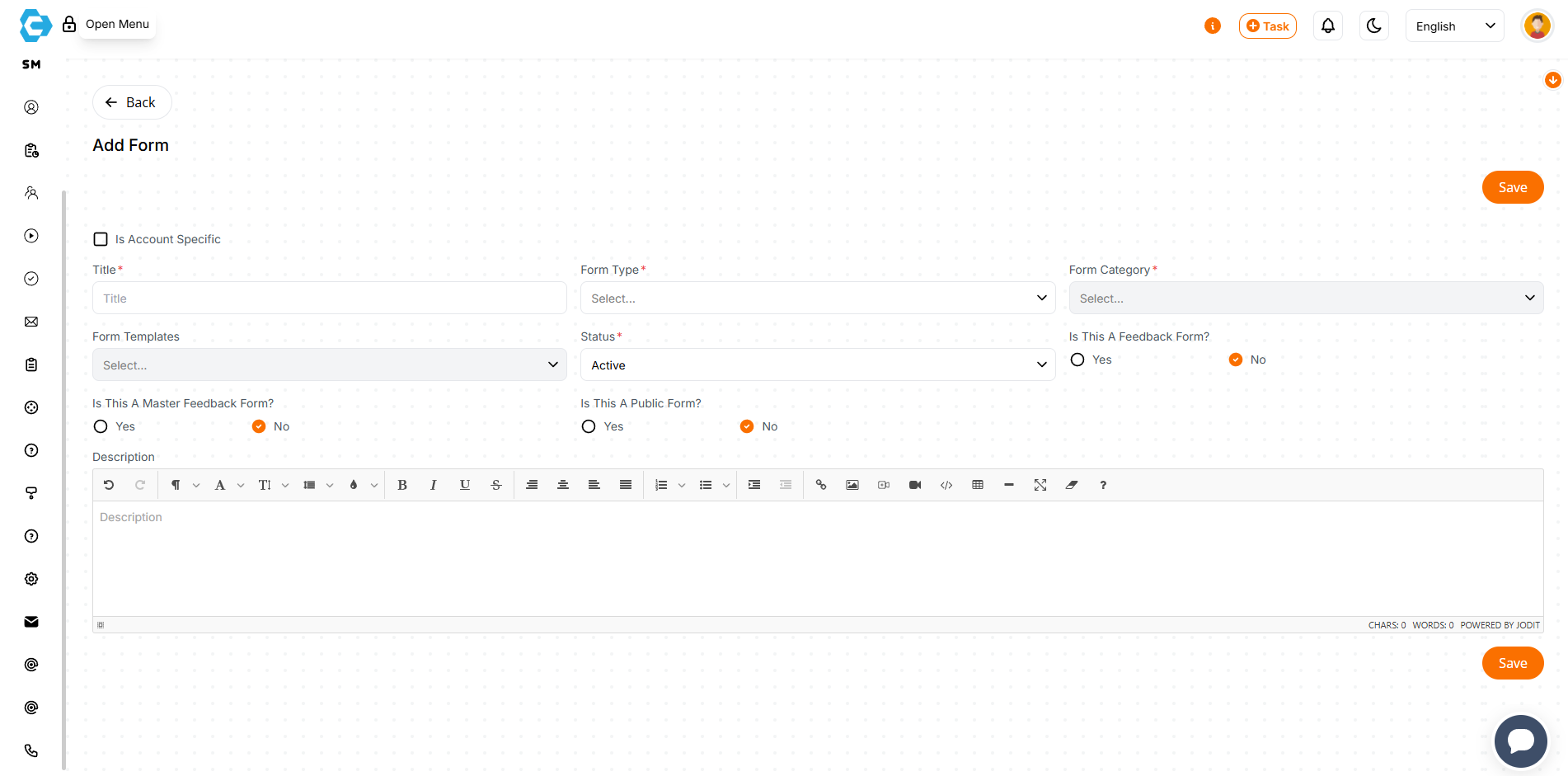Open the phone item in sidebar
The width and height of the screenshot is (1568, 776).
[31, 750]
